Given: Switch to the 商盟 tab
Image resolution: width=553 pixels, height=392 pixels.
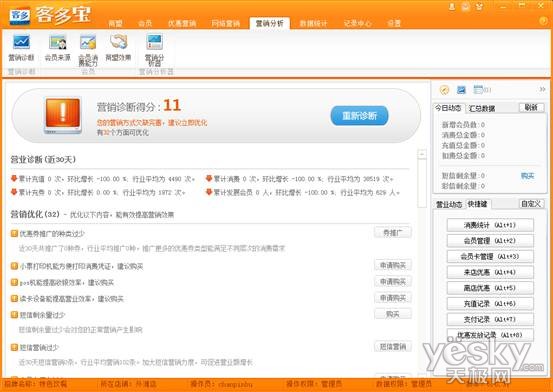Looking at the screenshot, I should [115, 24].
